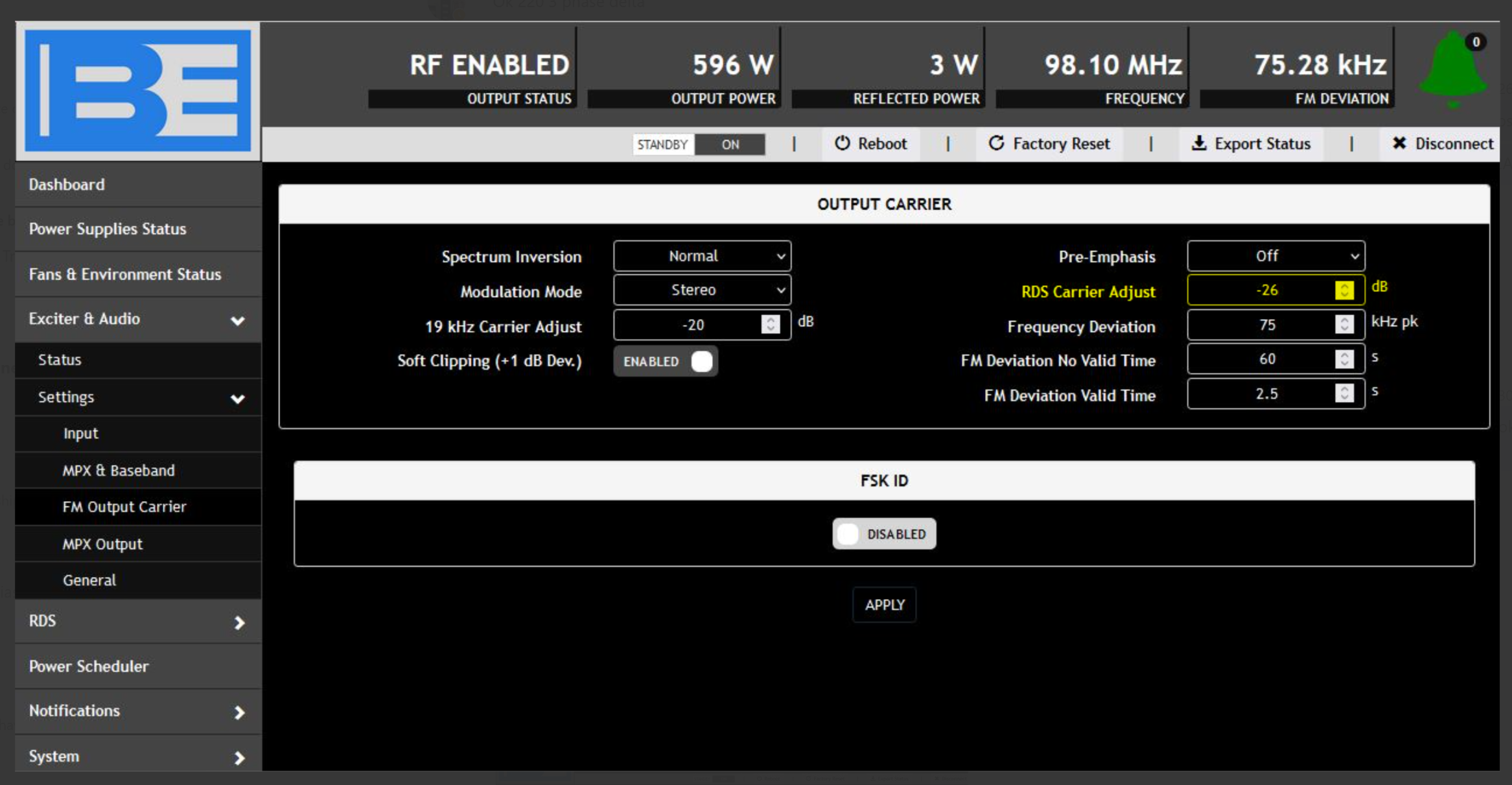Click the BE logo in corner
This screenshot has height=785, width=1512.
[x=137, y=91]
